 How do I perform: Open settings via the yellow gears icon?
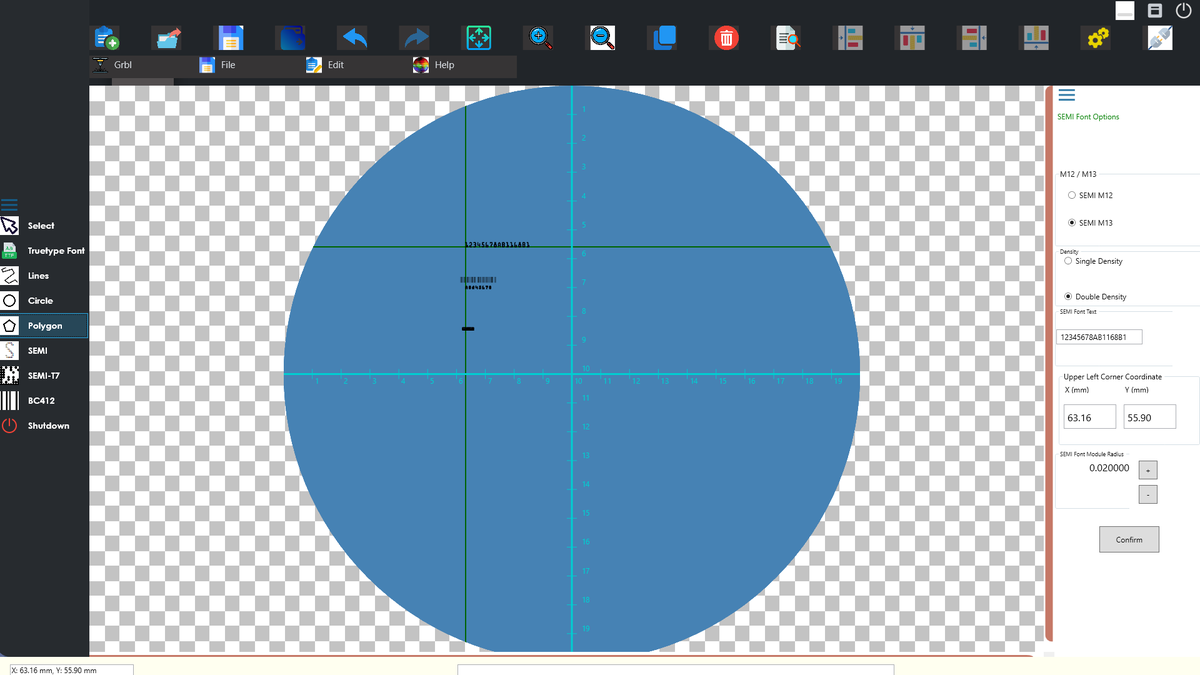[x=1097, y=38]
